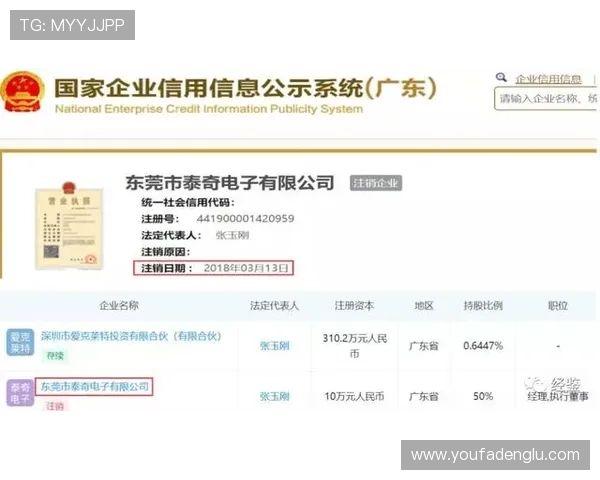Click the 注销企业 status badge

[375, 183]
